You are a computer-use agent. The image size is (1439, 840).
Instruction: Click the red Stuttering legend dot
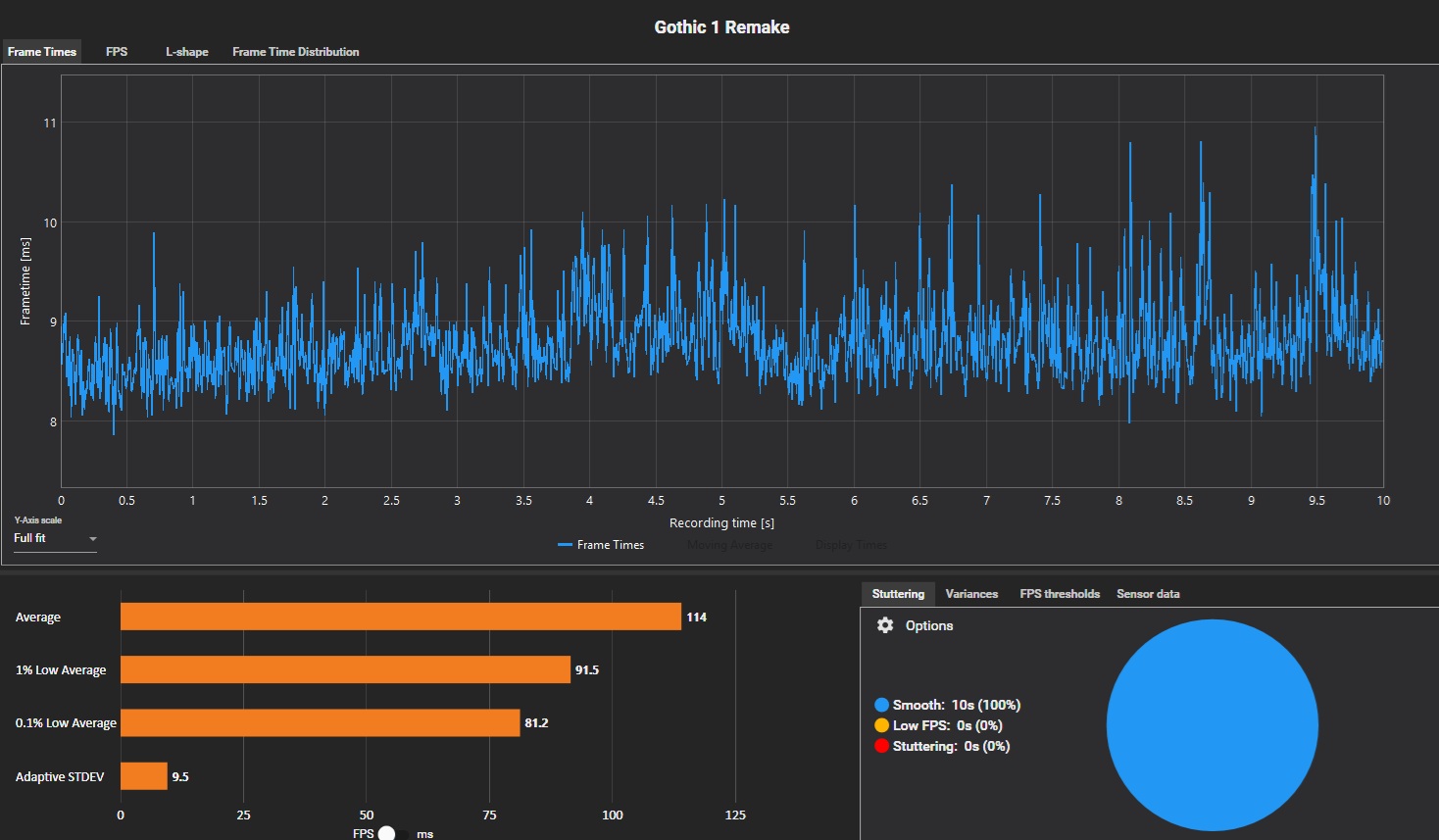(x=881, y=746)
